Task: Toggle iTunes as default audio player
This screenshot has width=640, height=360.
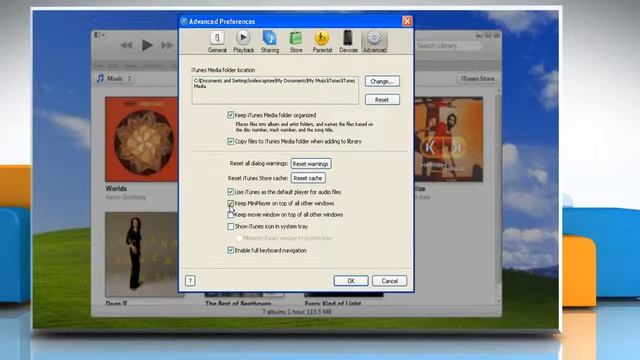Action: 231,191
